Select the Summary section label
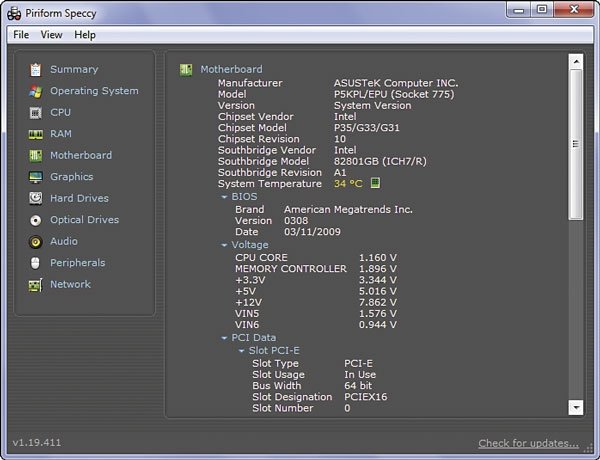 click(74, 69)
